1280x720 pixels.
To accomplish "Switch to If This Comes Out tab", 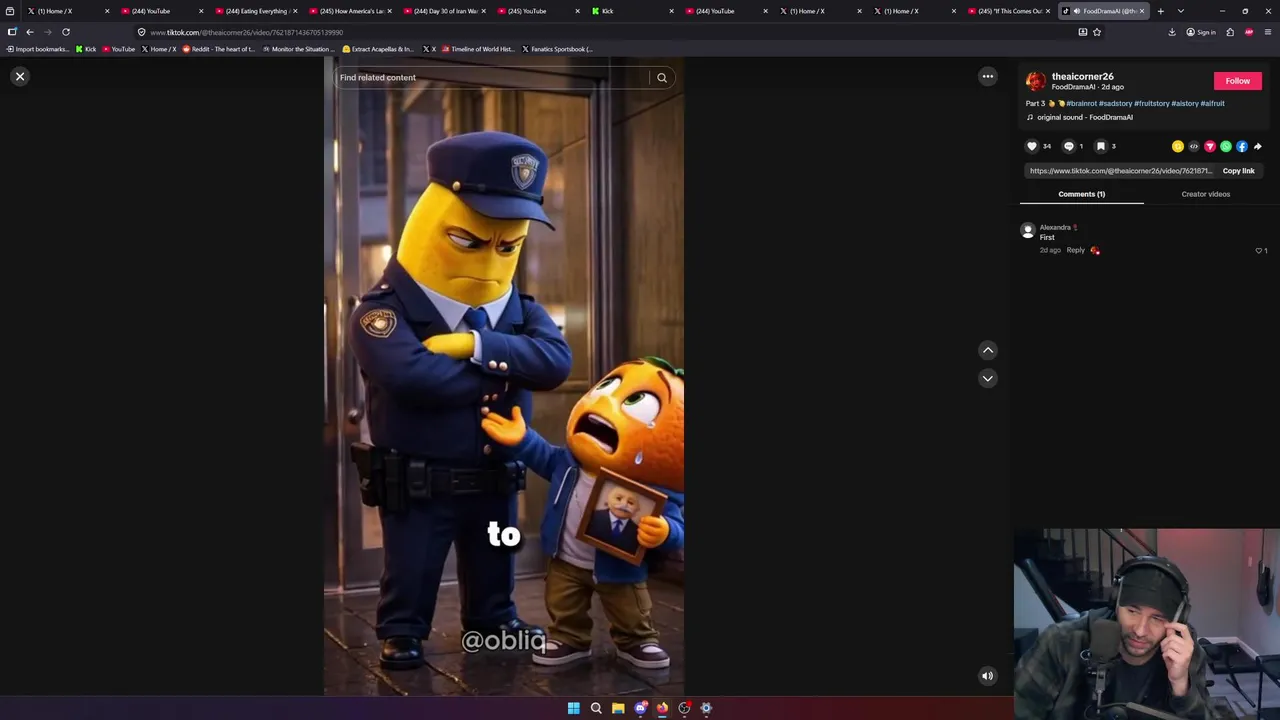I will pos(1010,11).
